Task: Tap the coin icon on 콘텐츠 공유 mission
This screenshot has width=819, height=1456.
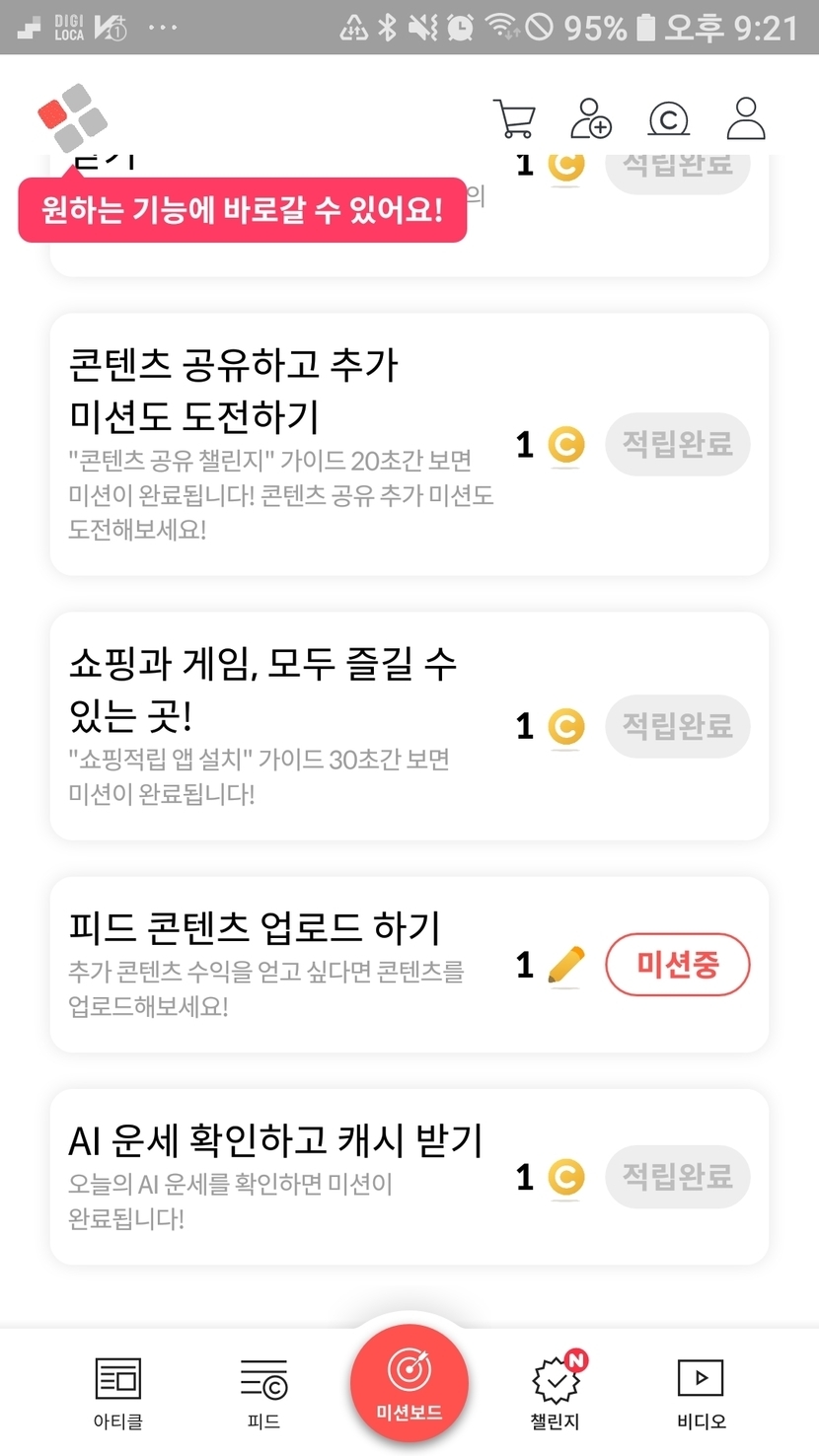Action: pyautogui.click(x=565, y=445)
